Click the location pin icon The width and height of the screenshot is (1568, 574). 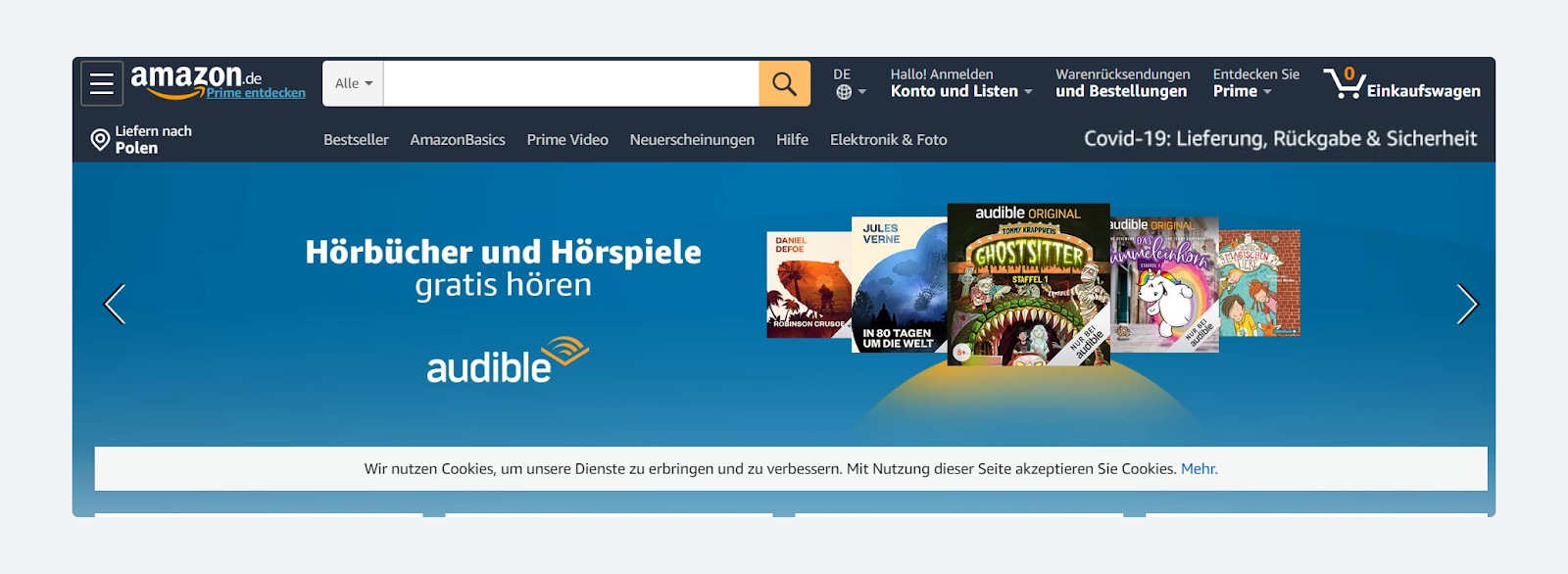(100, 140)
